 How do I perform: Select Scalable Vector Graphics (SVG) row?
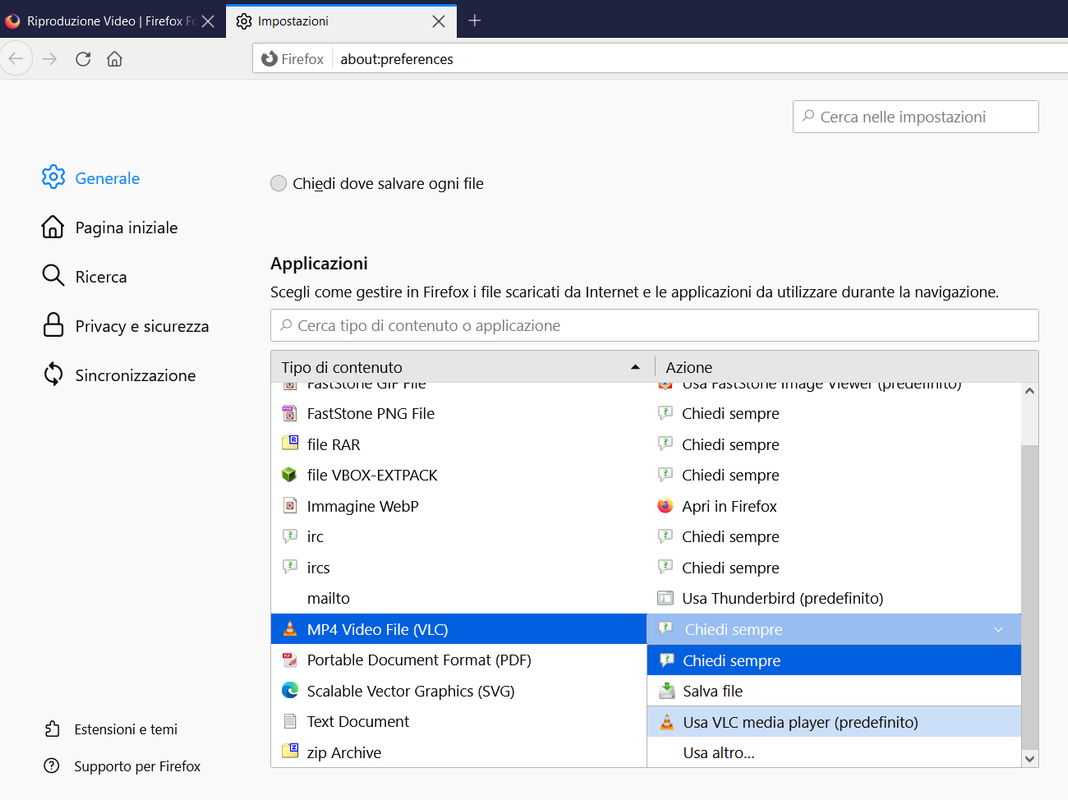pos(458,690)
